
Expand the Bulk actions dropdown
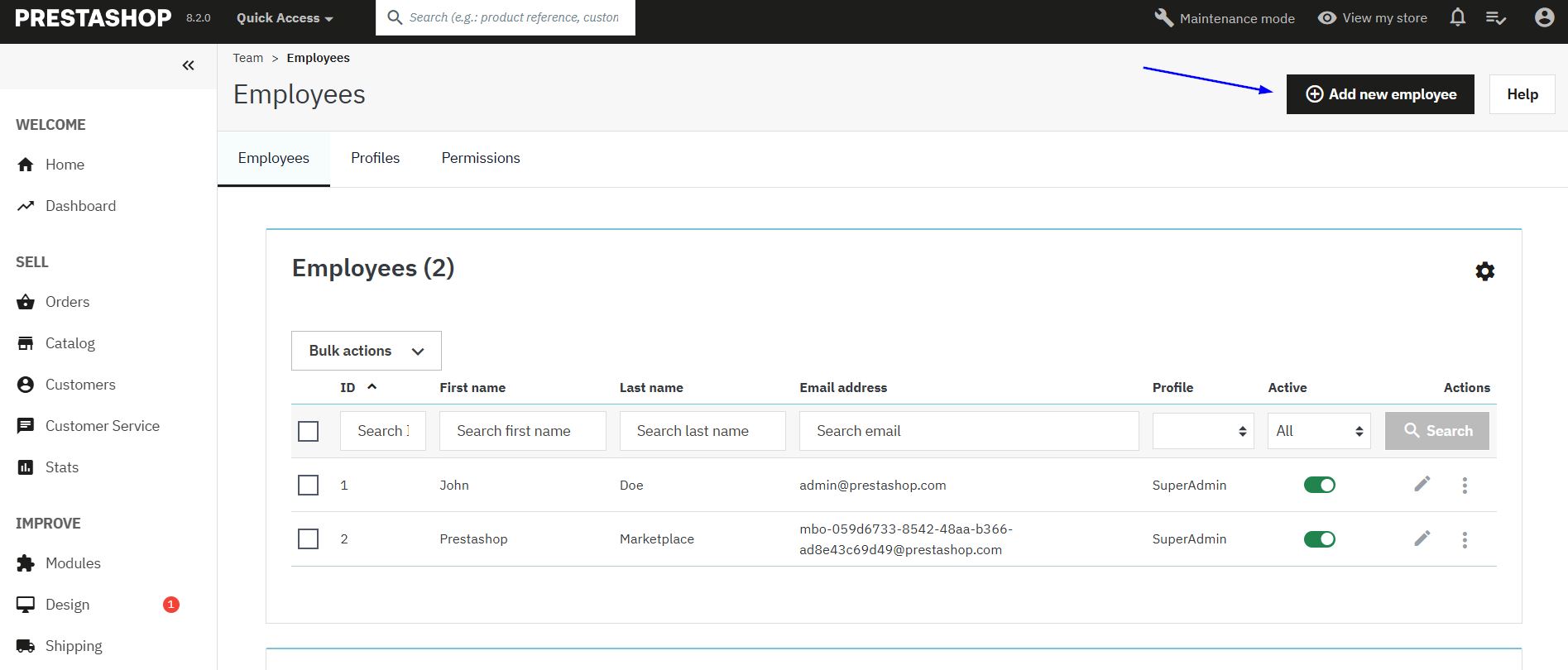coord(366,351)
